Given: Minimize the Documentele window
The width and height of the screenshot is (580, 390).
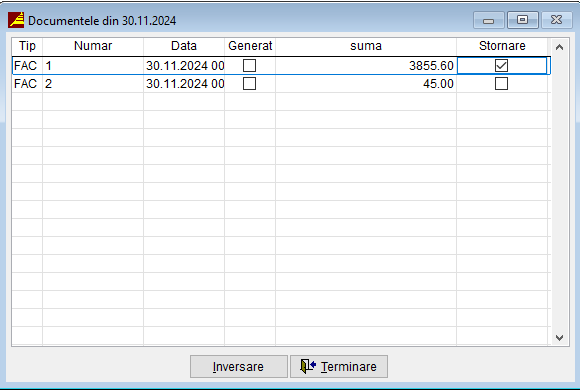Looking at the screenshot, I should [x=488, y=20].
